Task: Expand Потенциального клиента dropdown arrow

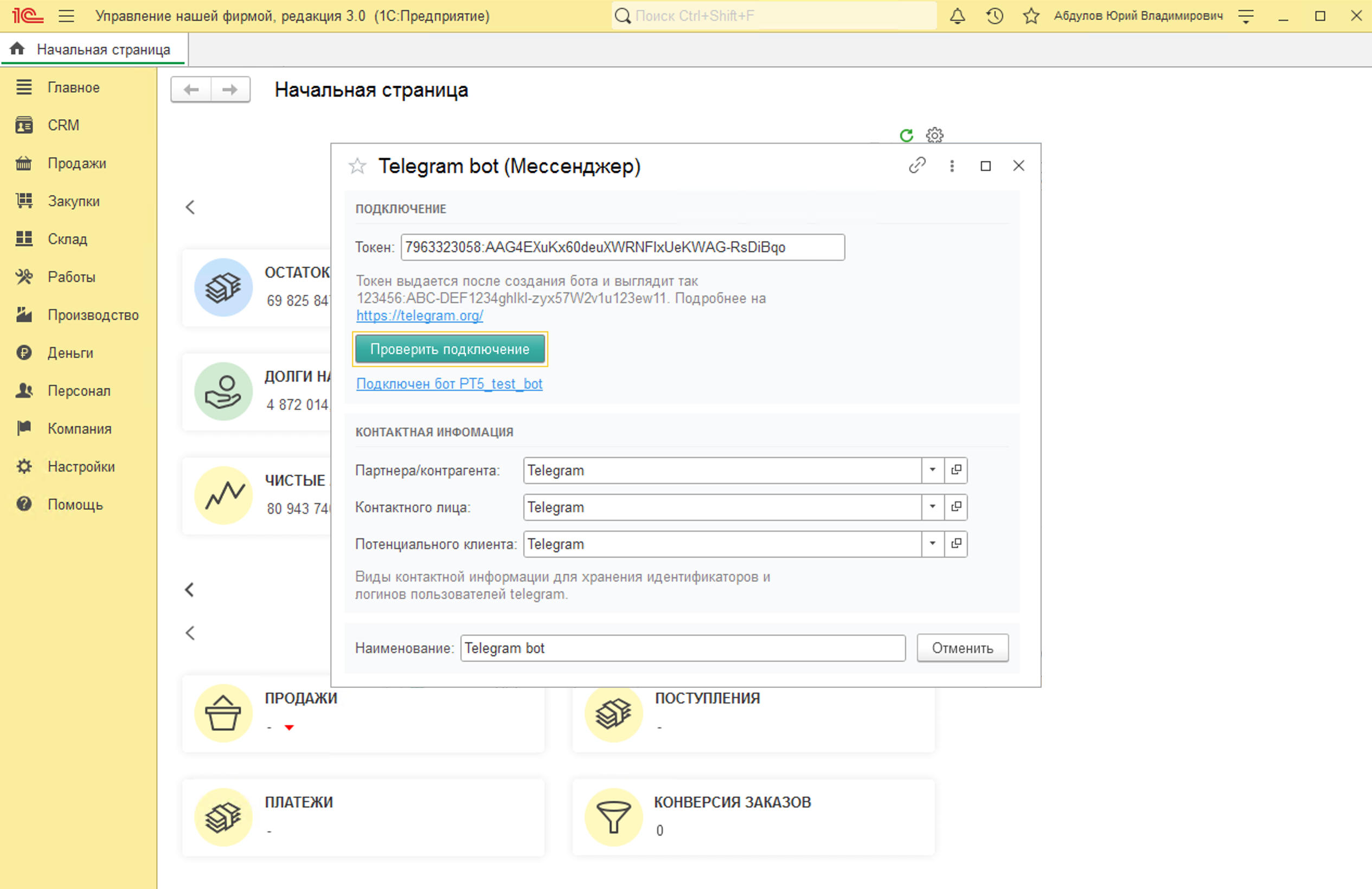Action: 932,544
